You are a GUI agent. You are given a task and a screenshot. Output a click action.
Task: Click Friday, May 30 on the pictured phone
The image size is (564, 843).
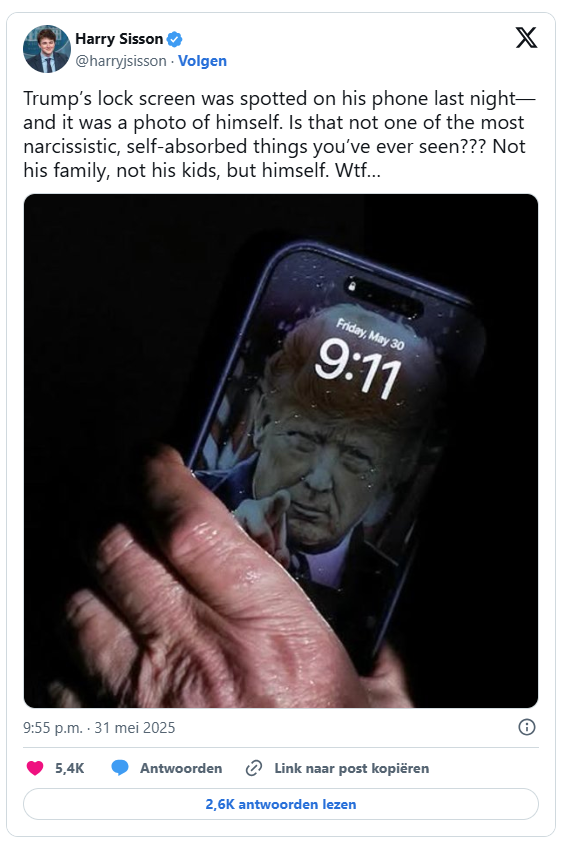point(370,334)
